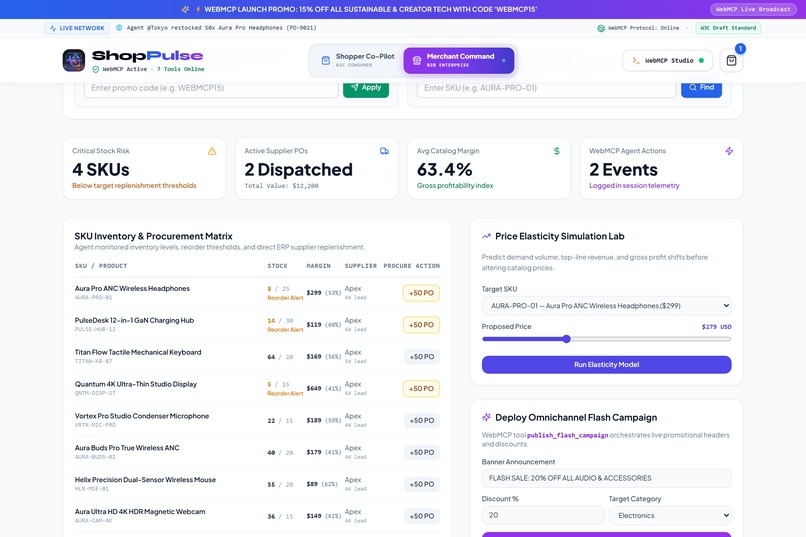Focus the Discount % field
Image resolution: width=806 pixels, height=537 pixels.
pyautogui.click(x=543, y=515)
